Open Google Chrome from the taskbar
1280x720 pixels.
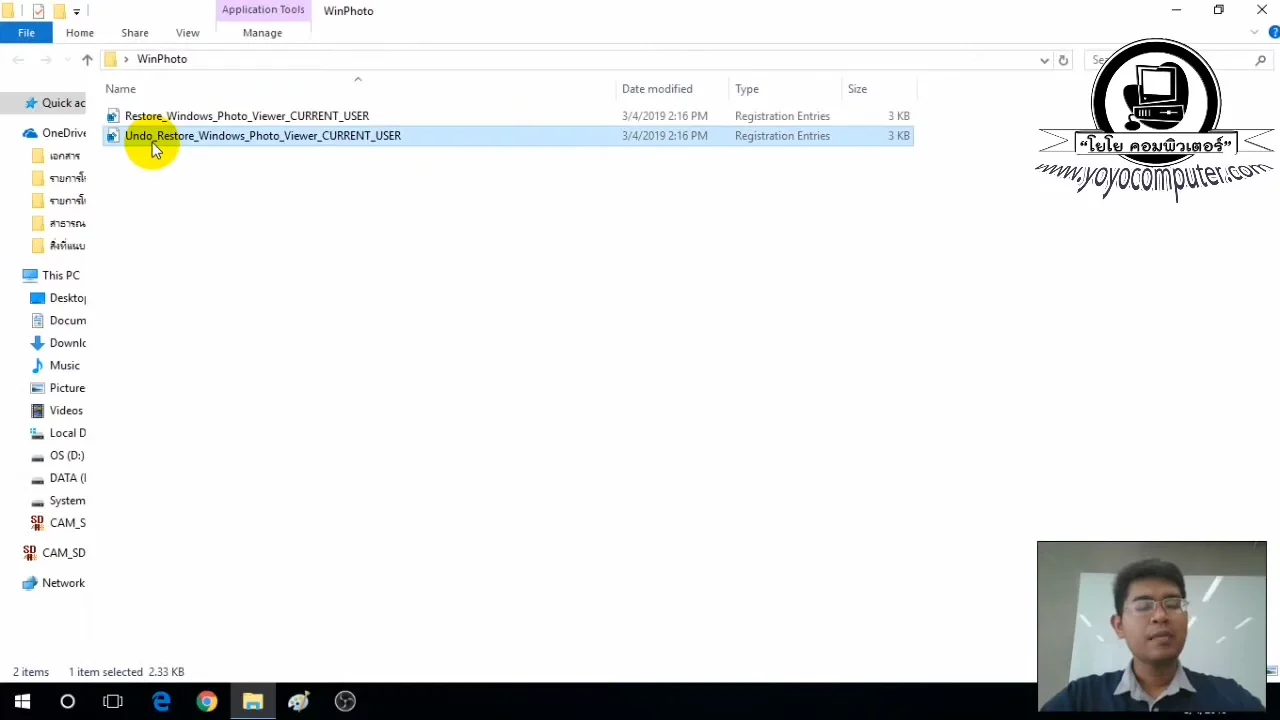206,701
